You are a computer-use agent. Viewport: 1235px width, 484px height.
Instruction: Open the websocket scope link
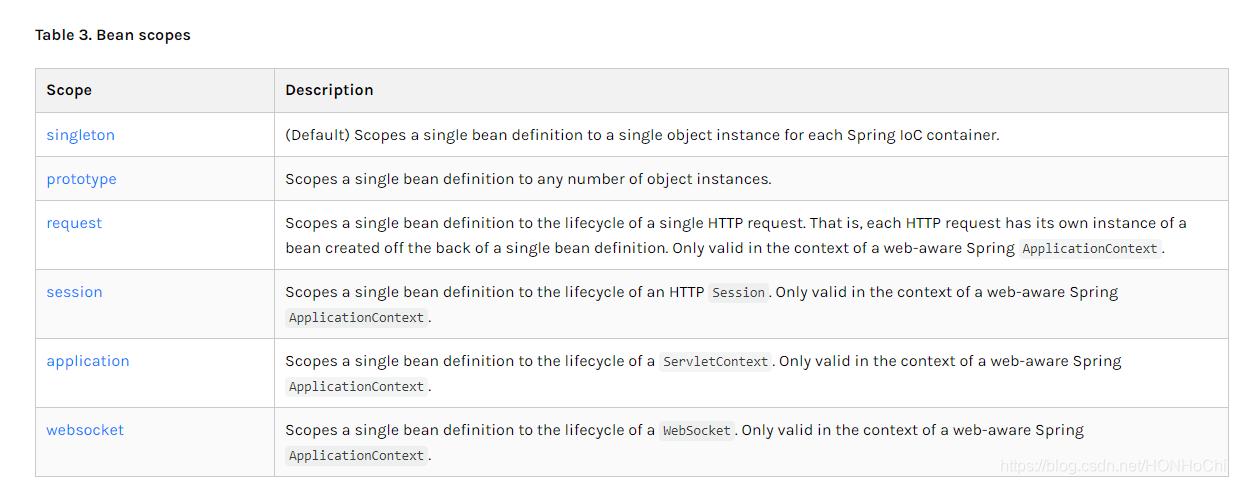[x=85, y=430]
